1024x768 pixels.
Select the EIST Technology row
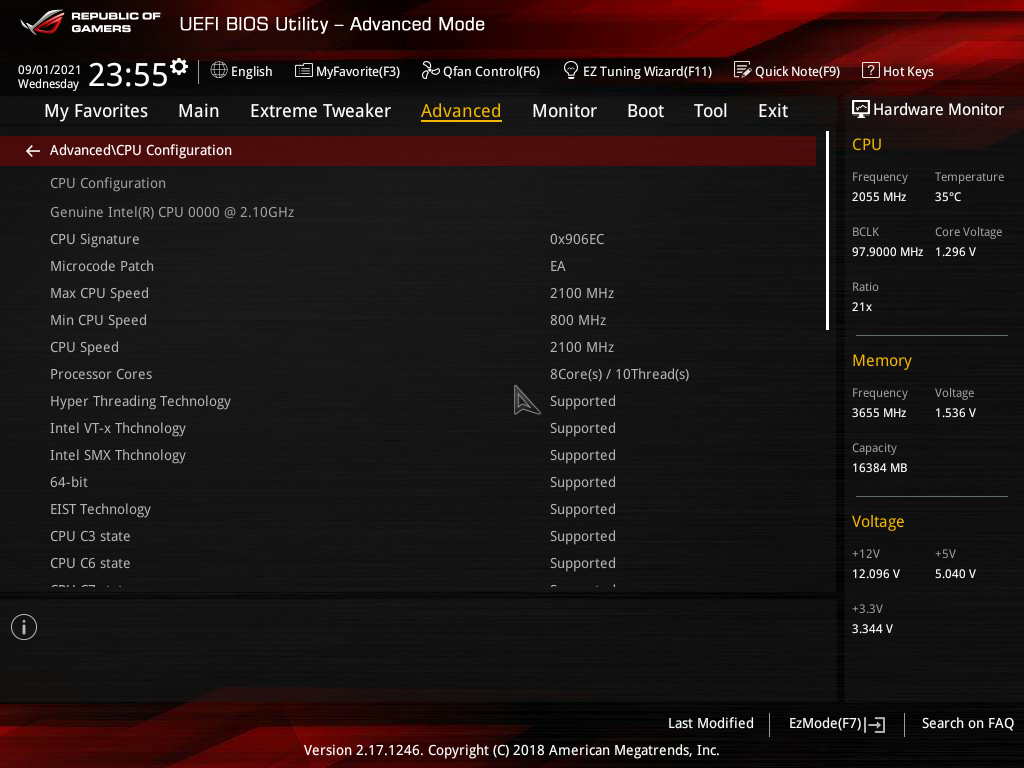tap(408, 509)
